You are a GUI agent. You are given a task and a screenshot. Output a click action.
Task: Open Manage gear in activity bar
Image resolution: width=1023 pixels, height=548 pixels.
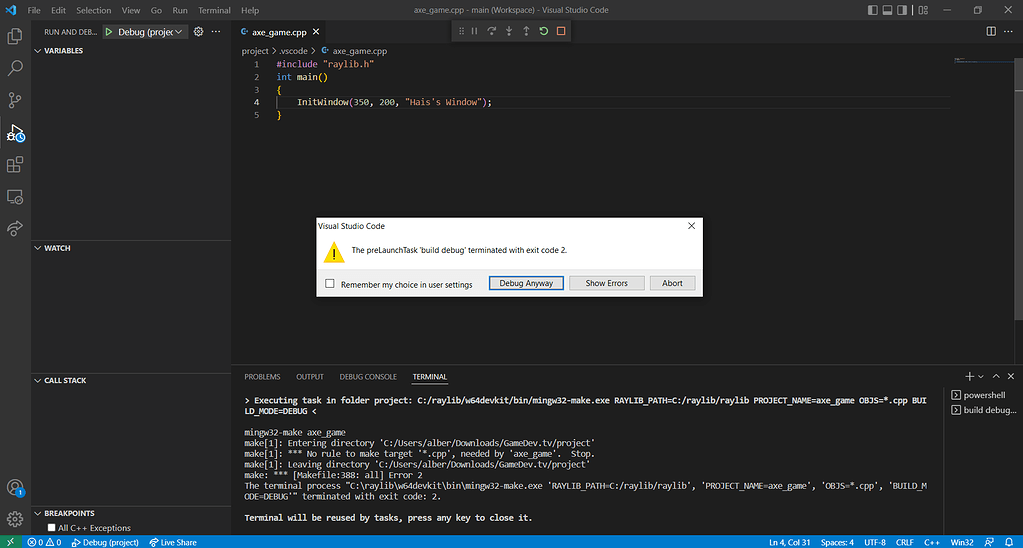14,519
